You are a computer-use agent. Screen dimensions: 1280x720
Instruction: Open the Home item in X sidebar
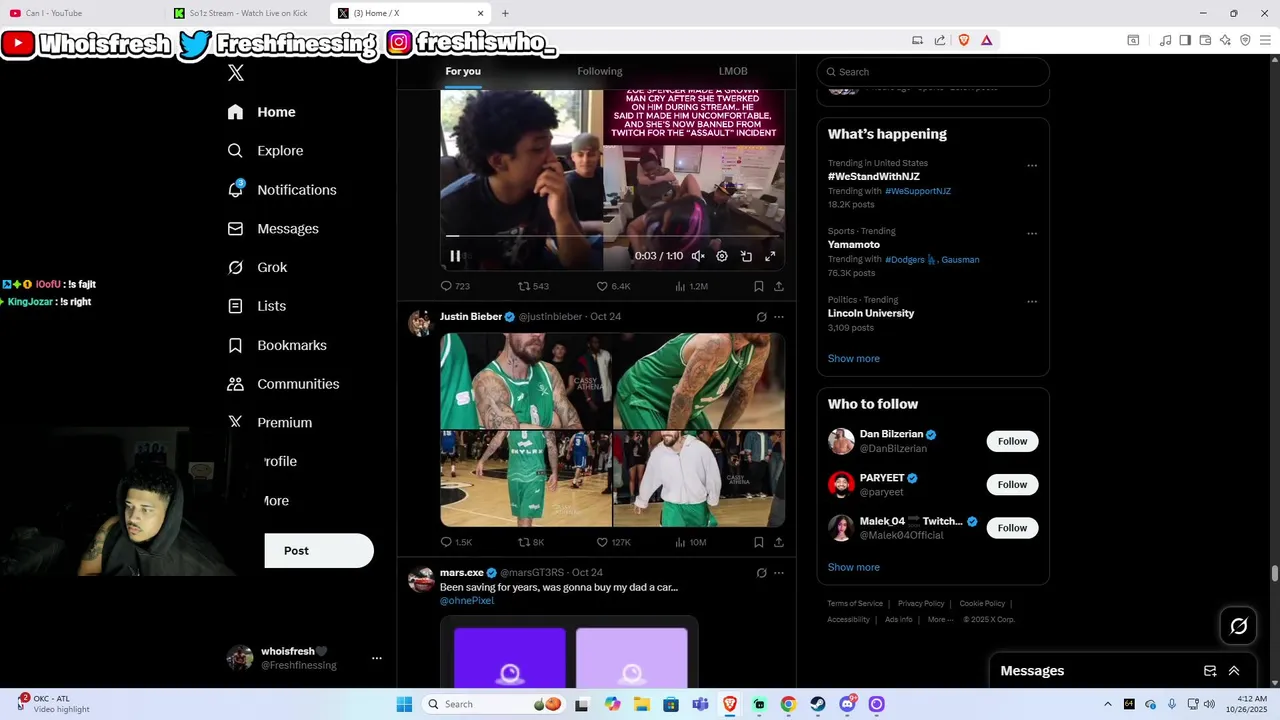[261, 112]
